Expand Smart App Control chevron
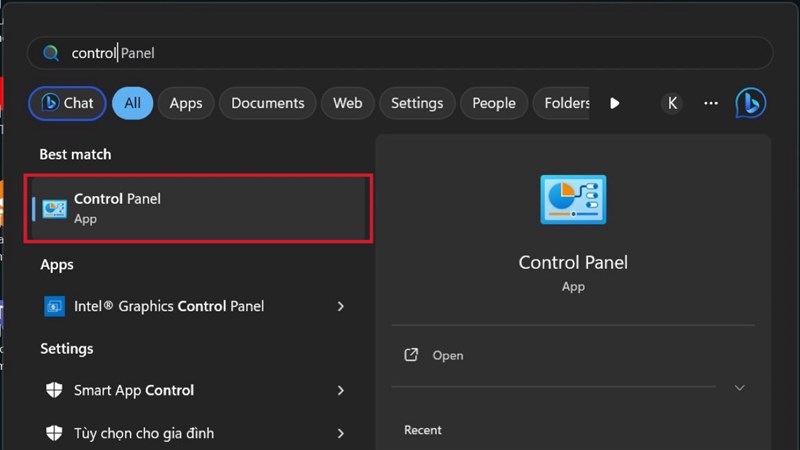Viewport: 800px width, 450px height. [341, 390]
